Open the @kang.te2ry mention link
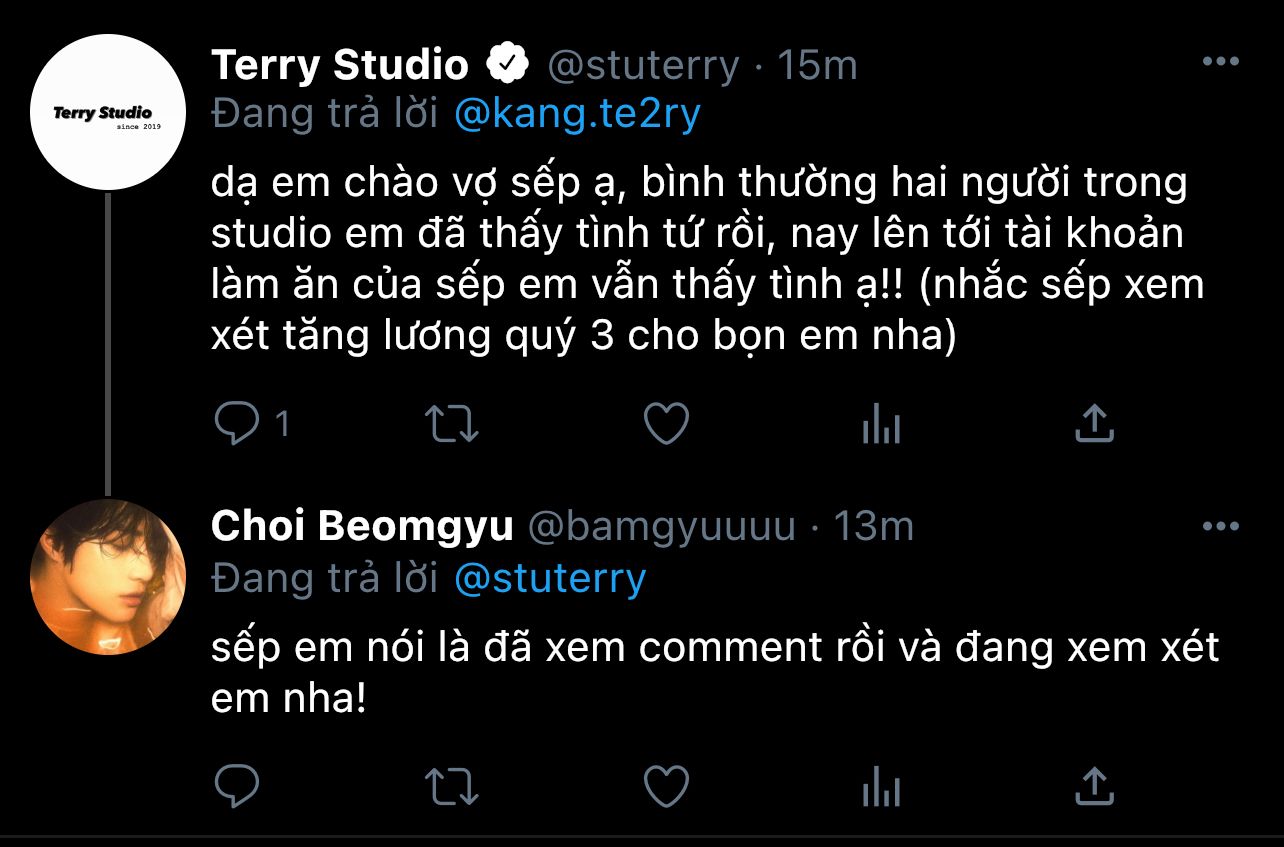This screenshot has width=1284, height=847. click(577, 115)
